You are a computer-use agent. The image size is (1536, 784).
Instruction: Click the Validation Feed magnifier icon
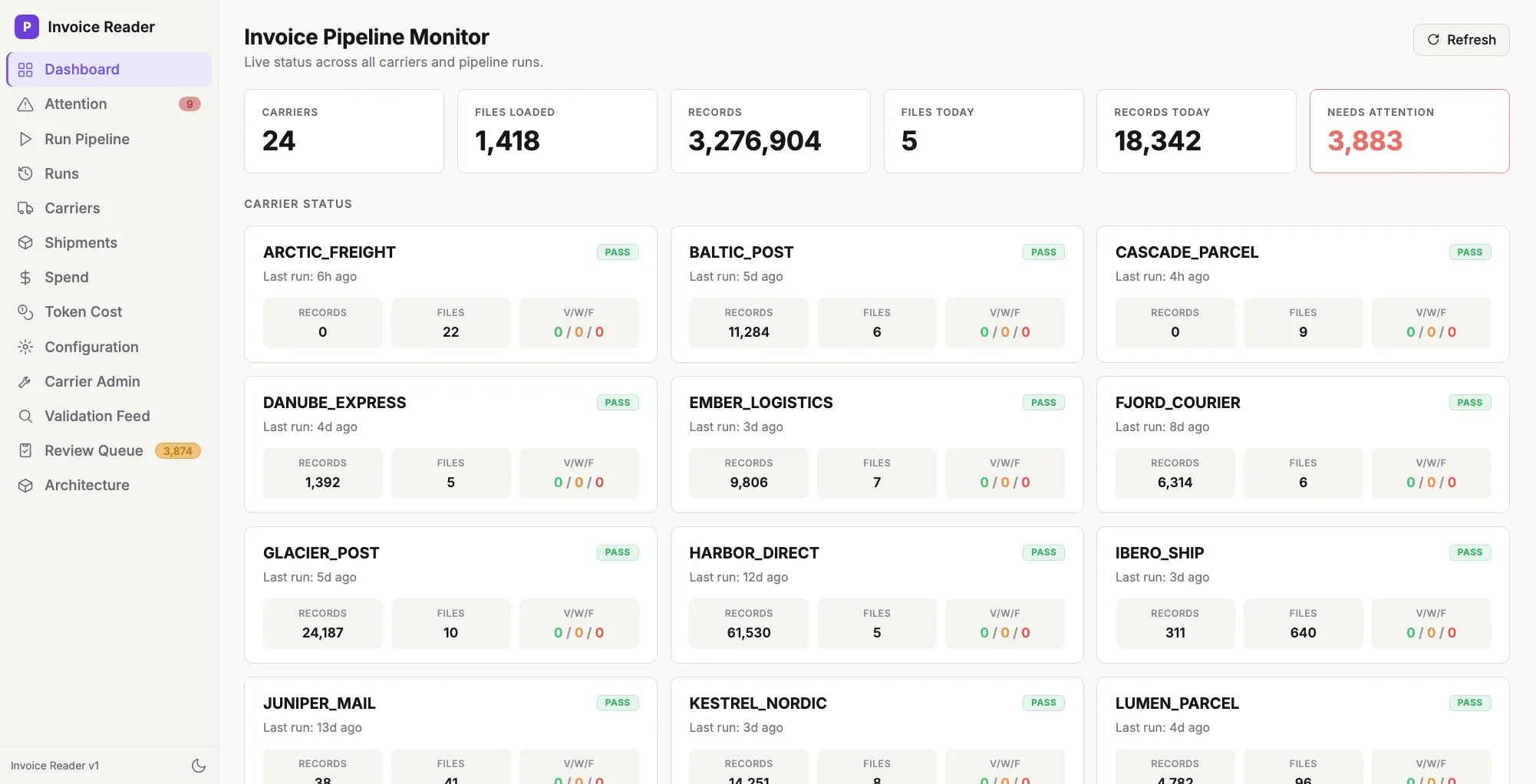click(x=25, y=416)
